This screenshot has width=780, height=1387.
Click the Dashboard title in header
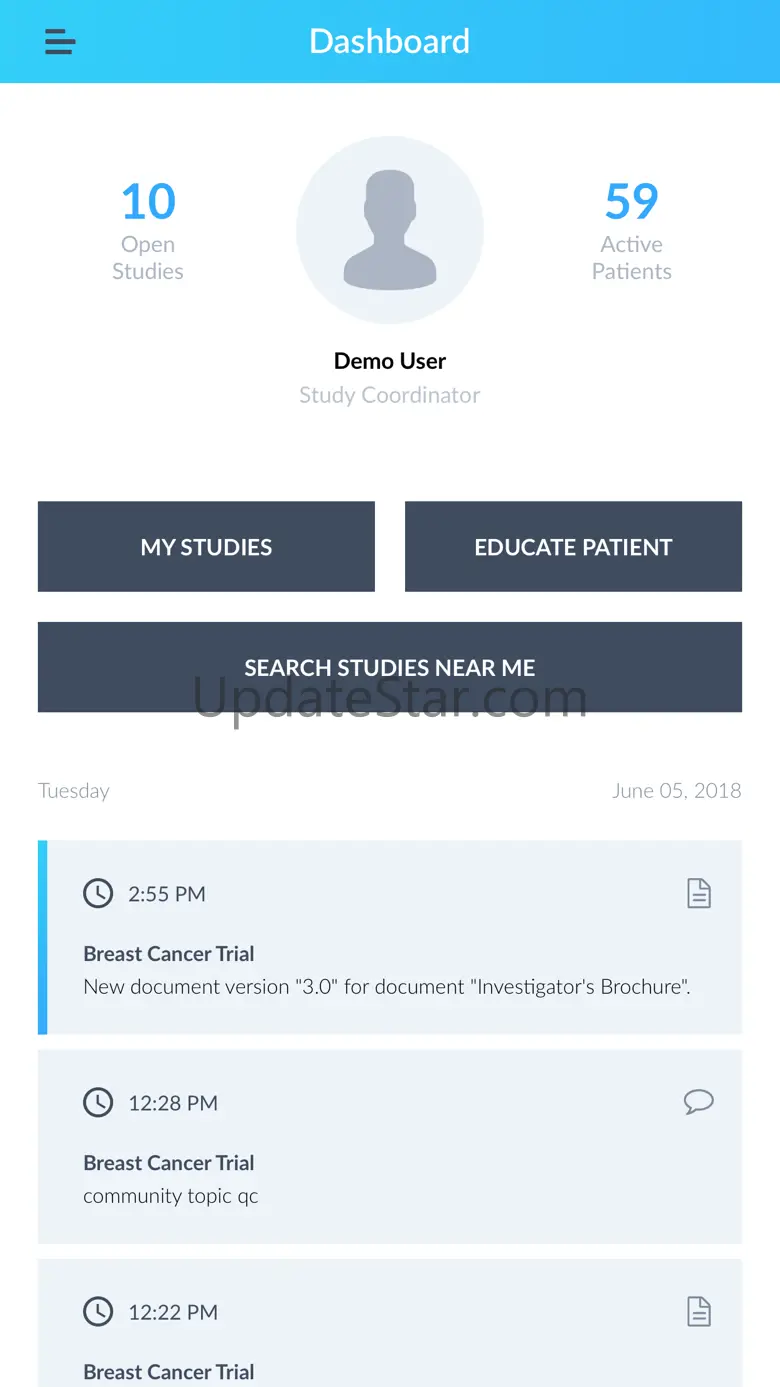[389, 41]
